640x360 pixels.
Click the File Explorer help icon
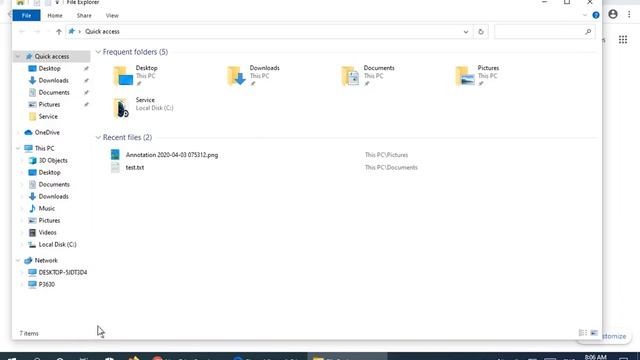pos(596,15)
